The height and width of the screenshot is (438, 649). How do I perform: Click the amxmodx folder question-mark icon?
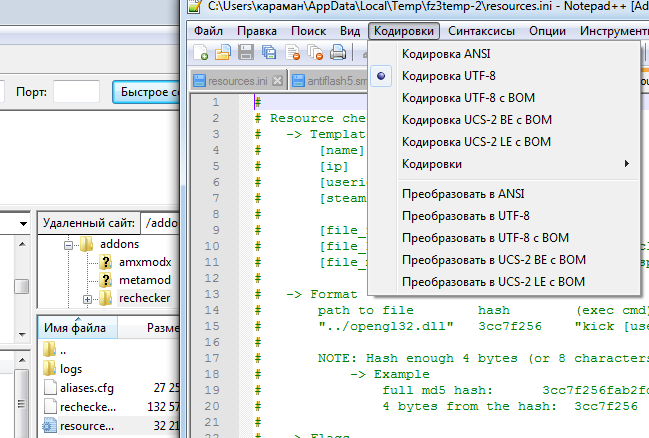106,262
